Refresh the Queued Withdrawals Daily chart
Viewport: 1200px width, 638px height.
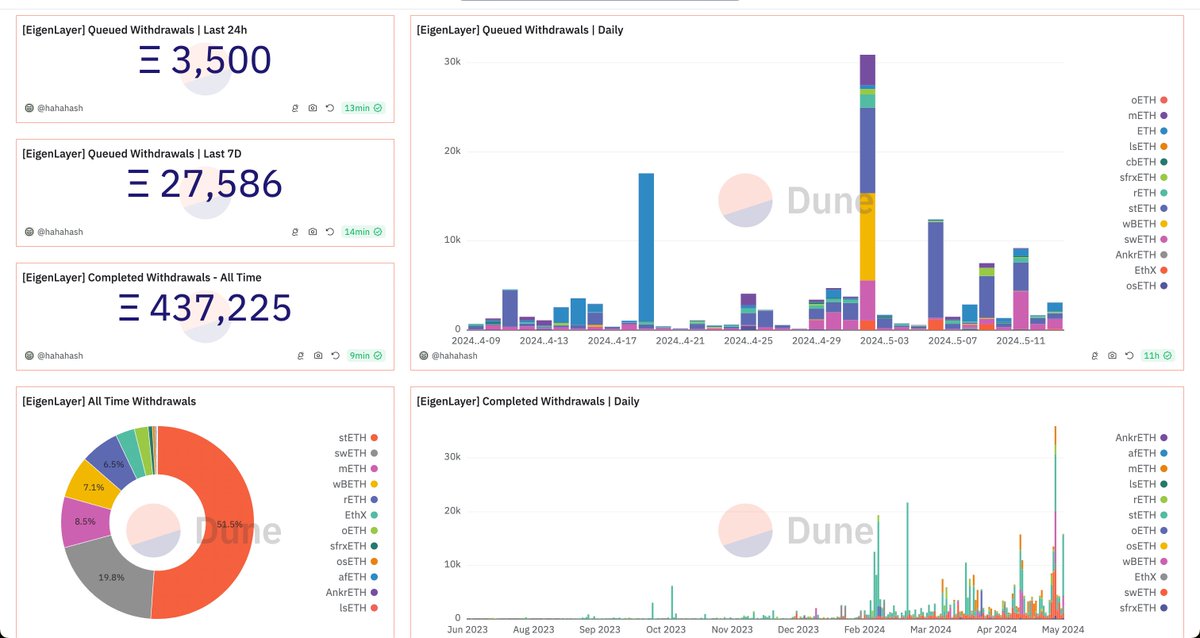pos(1128,355)
